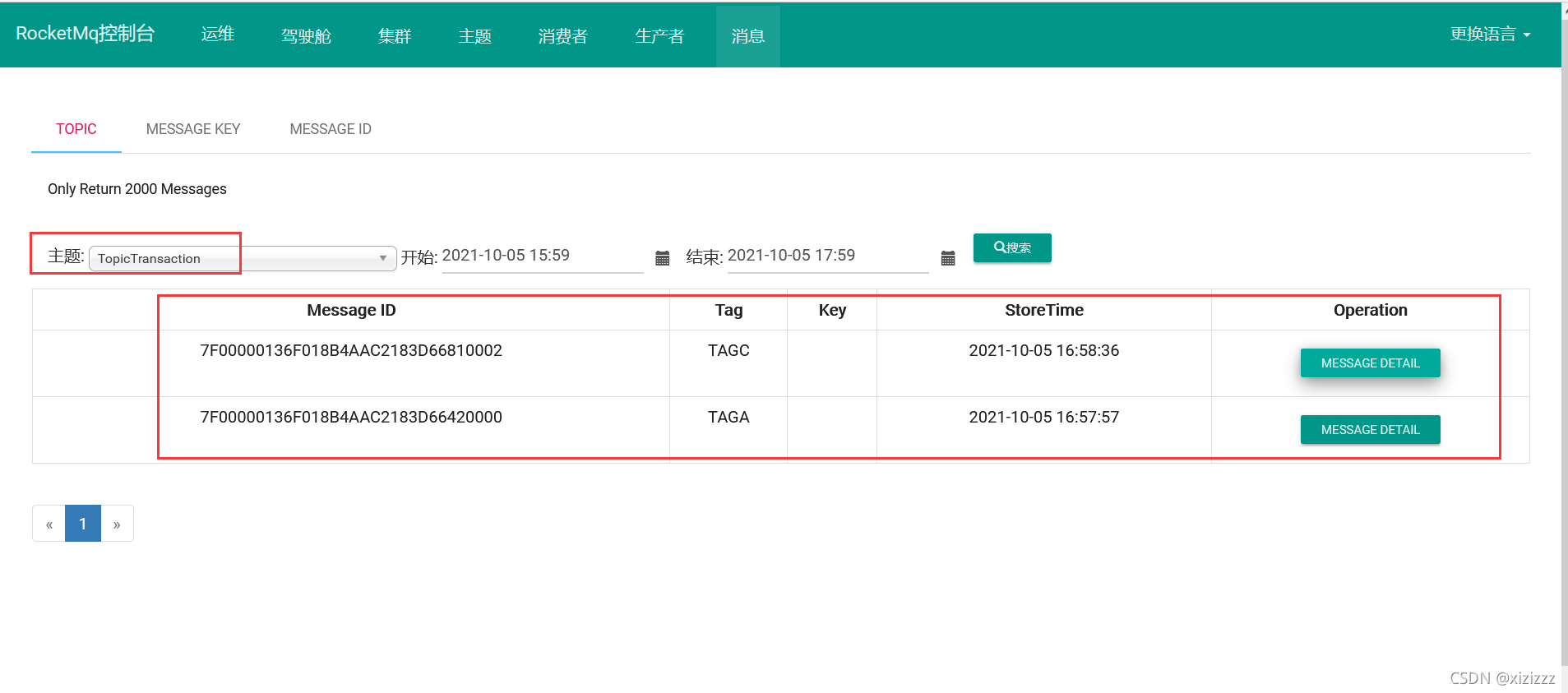The height and width of the screenshot is (693, 1568).
Task: Click the Key column header
Action: click(832, 310)
